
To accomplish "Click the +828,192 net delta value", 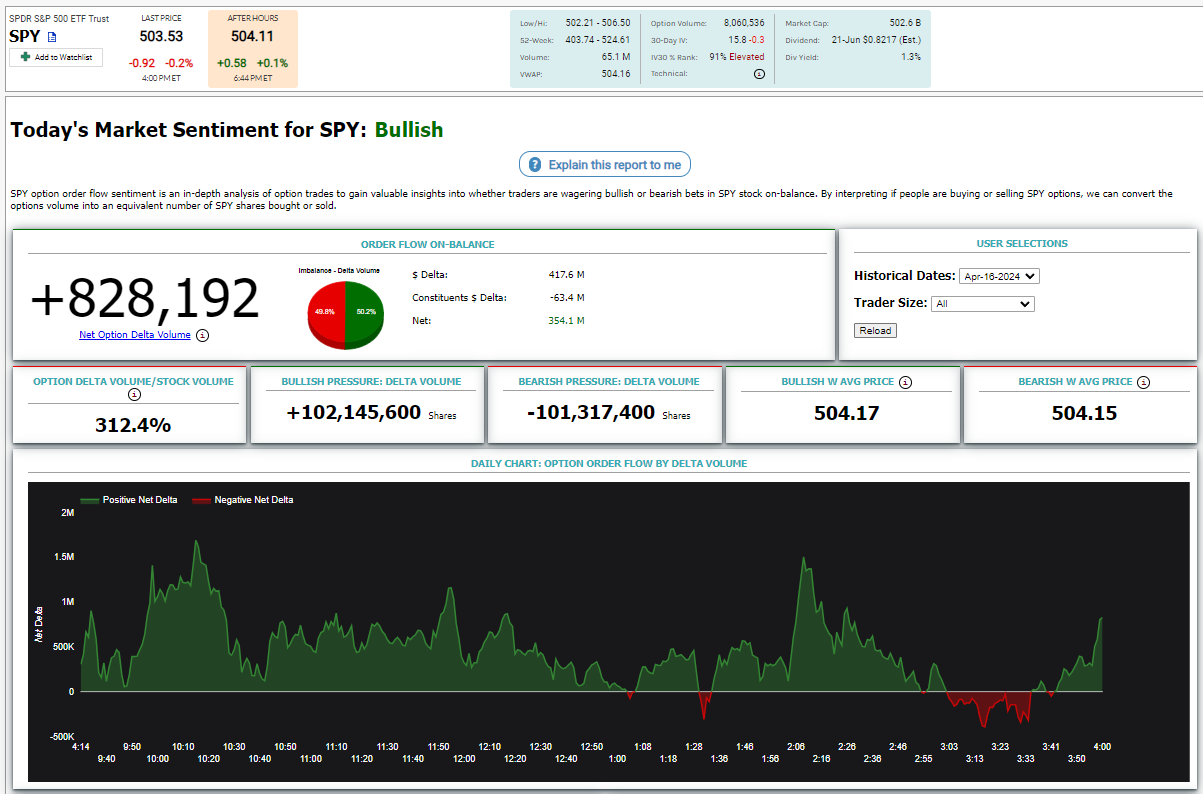I will [x=145, y=298].
